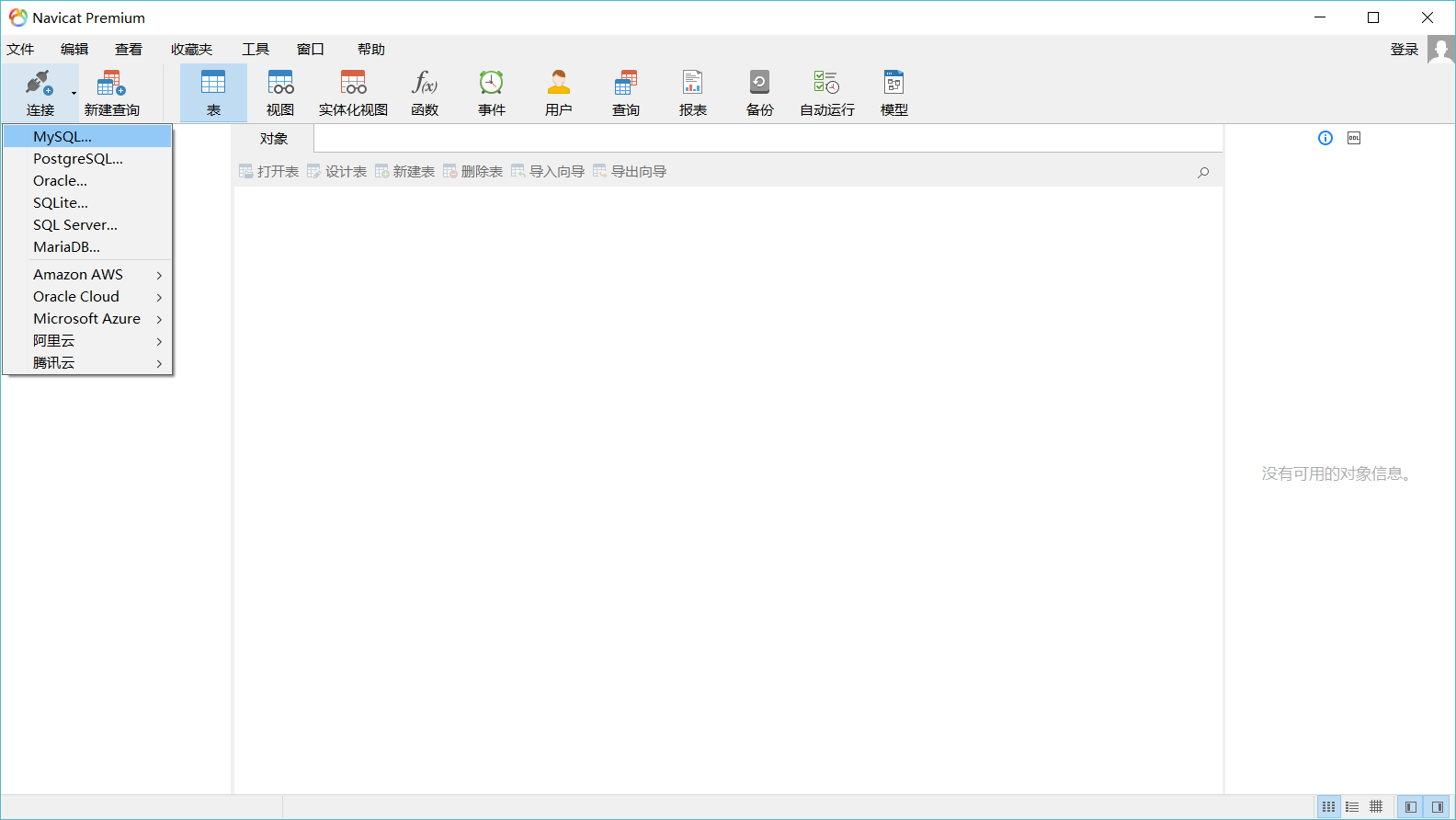Open the 模型 model icon

pyautogui.click(x=894, y=83)
